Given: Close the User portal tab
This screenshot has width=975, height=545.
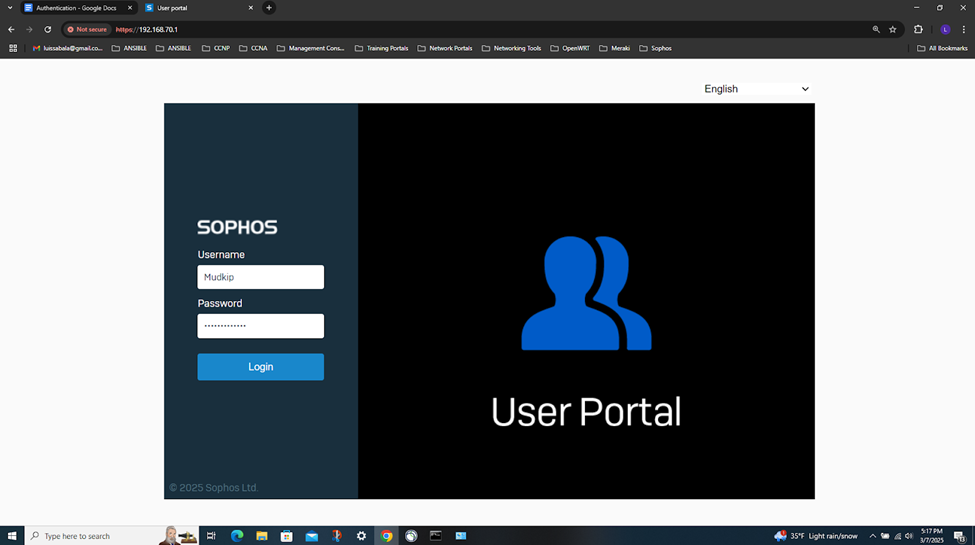Looking at the screenshot, I should click(251, 8).
